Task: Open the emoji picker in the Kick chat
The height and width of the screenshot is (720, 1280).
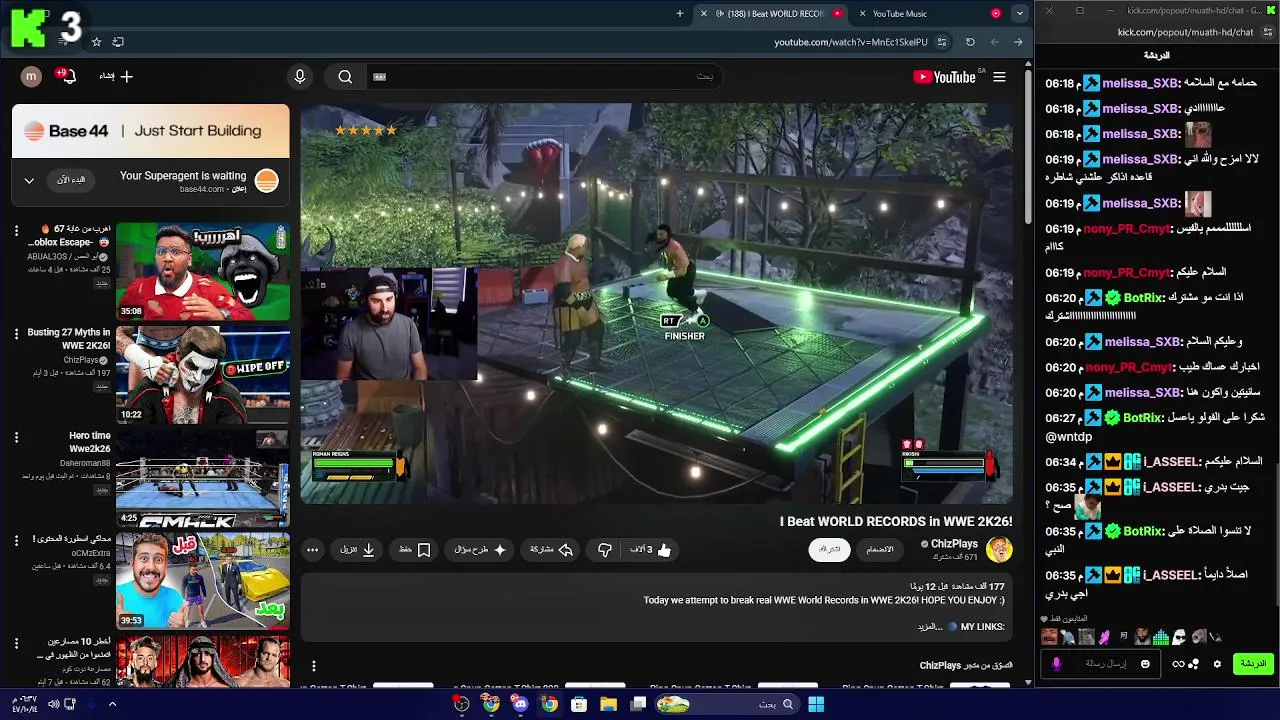Action: click(x=1145, y=664)
